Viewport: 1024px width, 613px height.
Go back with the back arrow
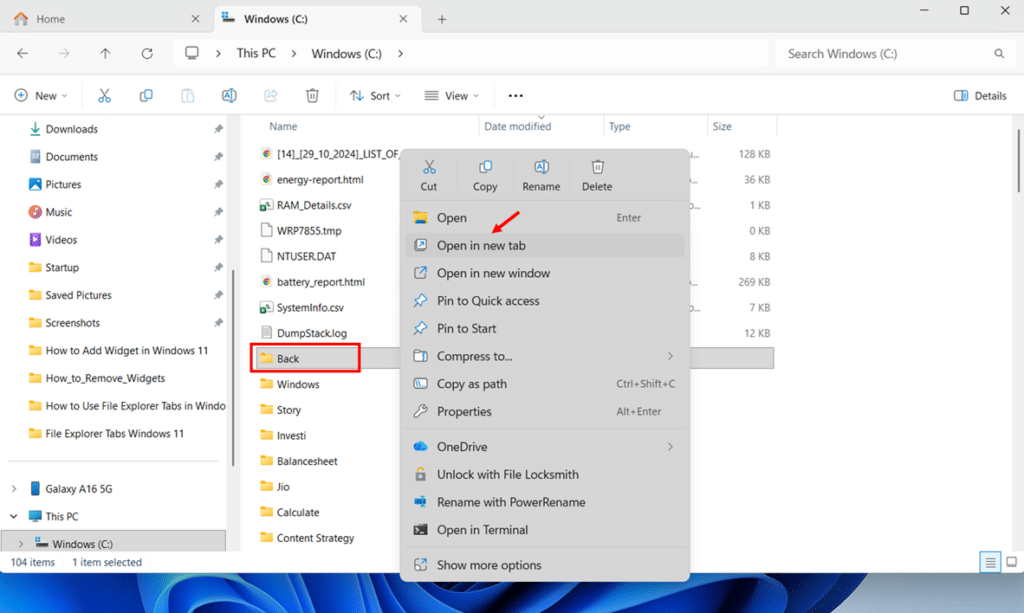point(22,54)
